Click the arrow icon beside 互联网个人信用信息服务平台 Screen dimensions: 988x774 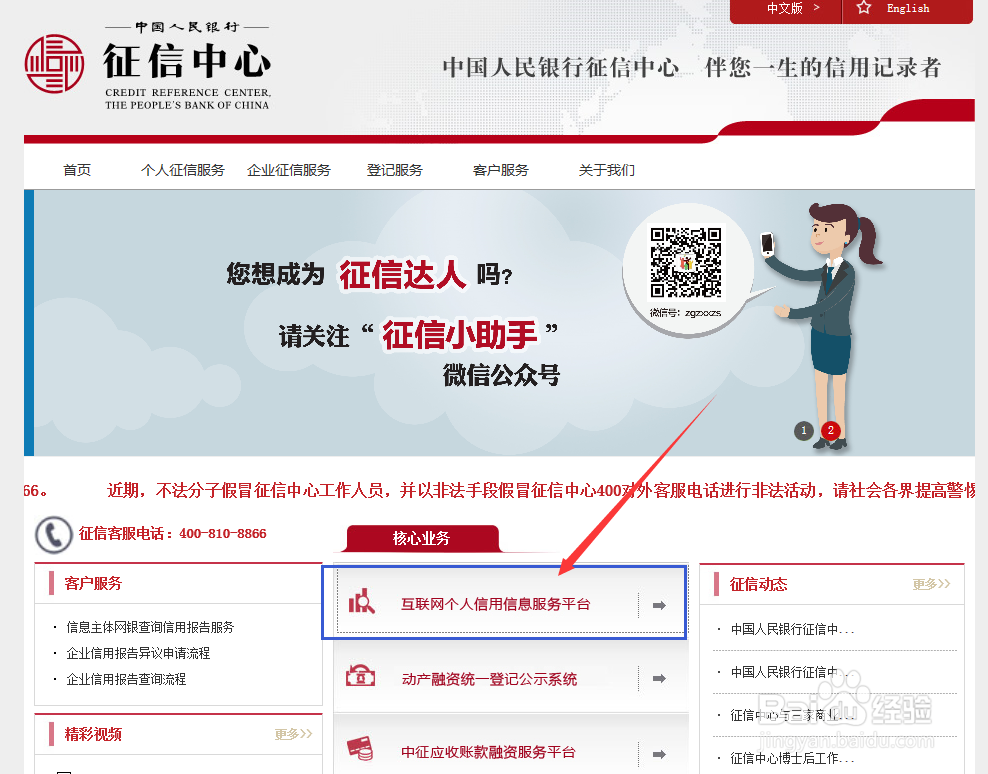(x=659, y=605)
